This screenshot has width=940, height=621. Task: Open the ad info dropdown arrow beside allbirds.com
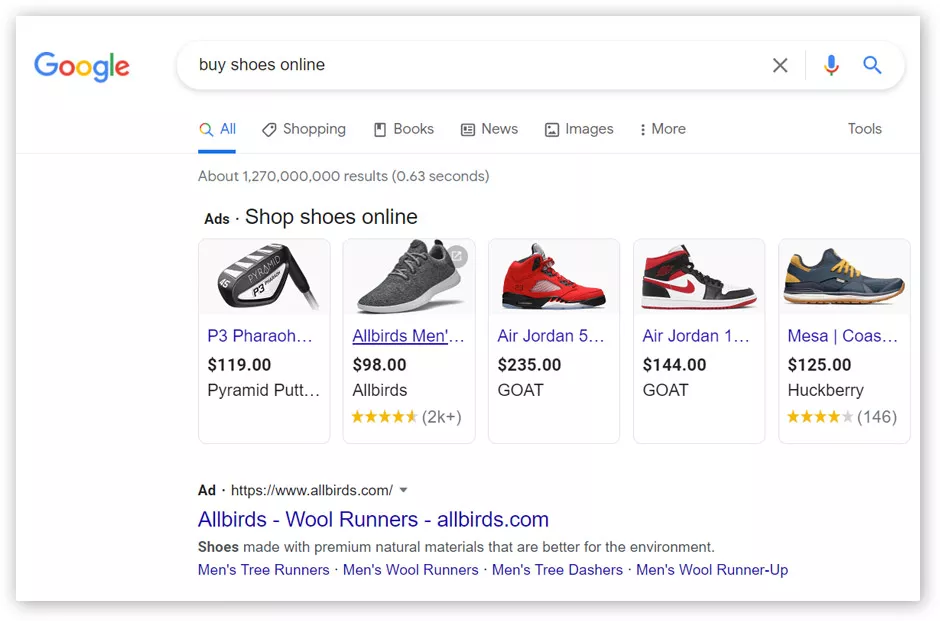(404, 490)
